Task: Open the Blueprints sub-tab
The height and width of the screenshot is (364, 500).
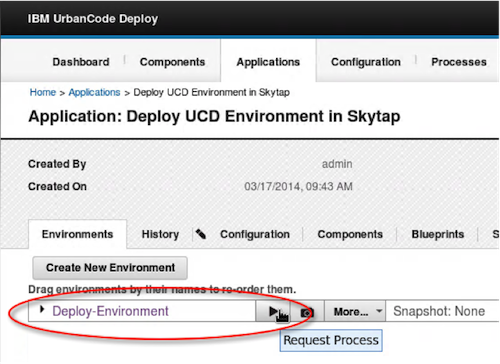Action: (438, 234)
